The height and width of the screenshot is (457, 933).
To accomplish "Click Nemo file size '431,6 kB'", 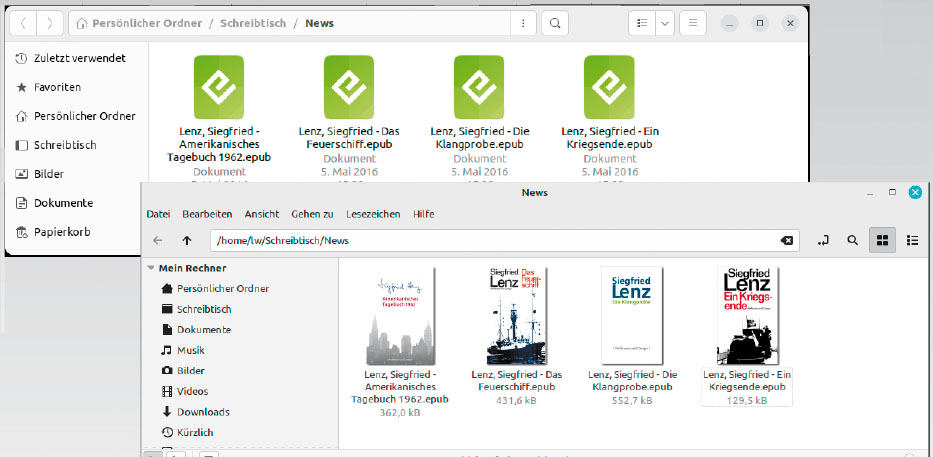I will [516, 400].
